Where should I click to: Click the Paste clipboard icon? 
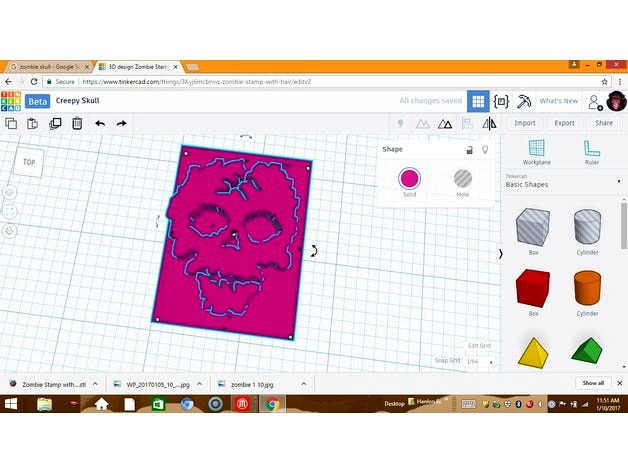32,123
